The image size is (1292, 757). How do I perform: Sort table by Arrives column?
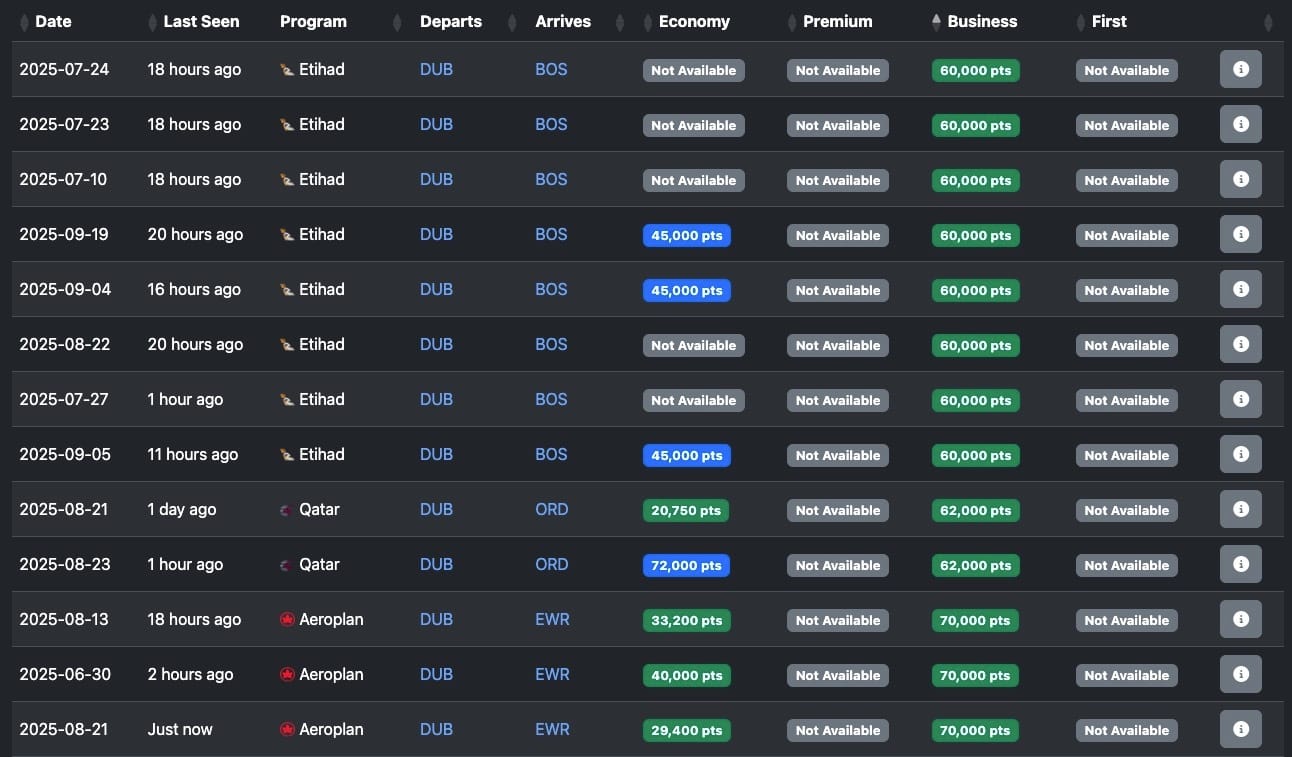[563, 21]
